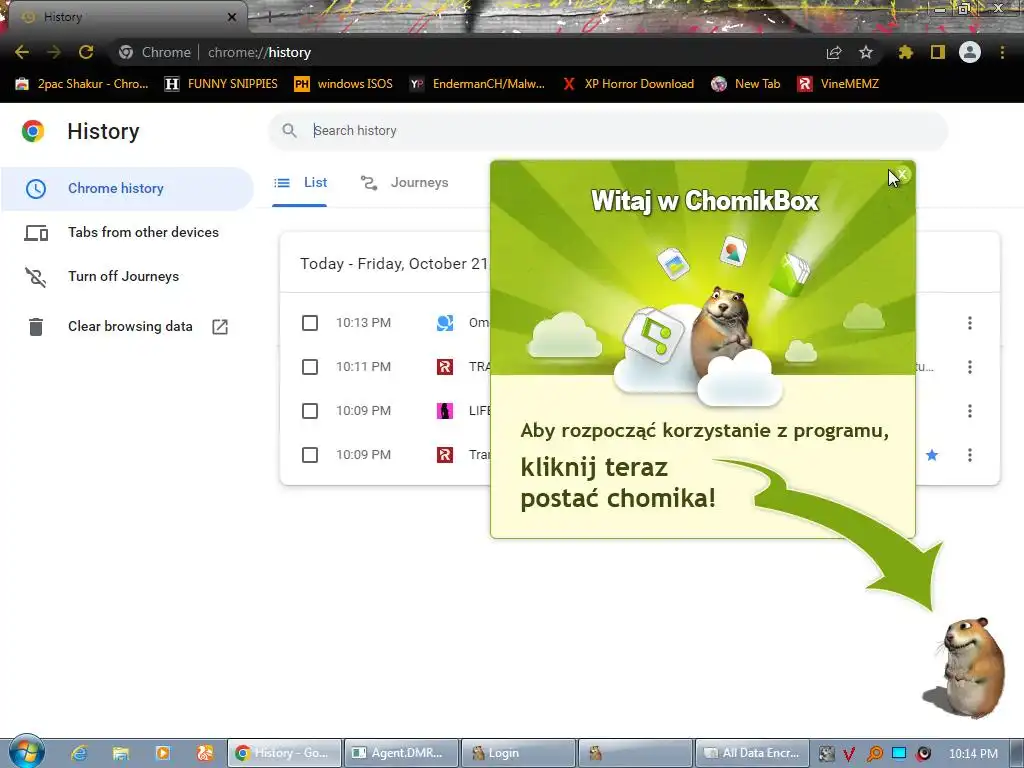Switch to the Login taskbar window
1024x768 pixels.
[518, 753]
